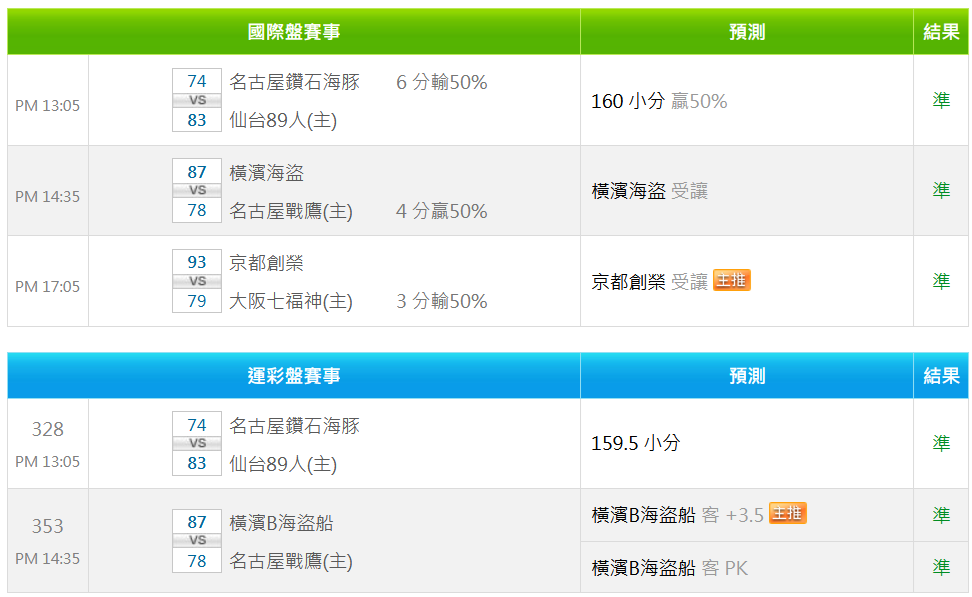Click the score box showing 93
The image size is (972, 597).
click(x=197, y=262)
